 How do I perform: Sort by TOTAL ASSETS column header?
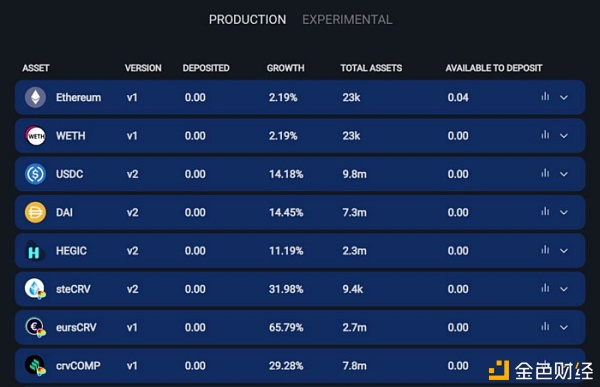pyautogui.click(x=371, y=68)
